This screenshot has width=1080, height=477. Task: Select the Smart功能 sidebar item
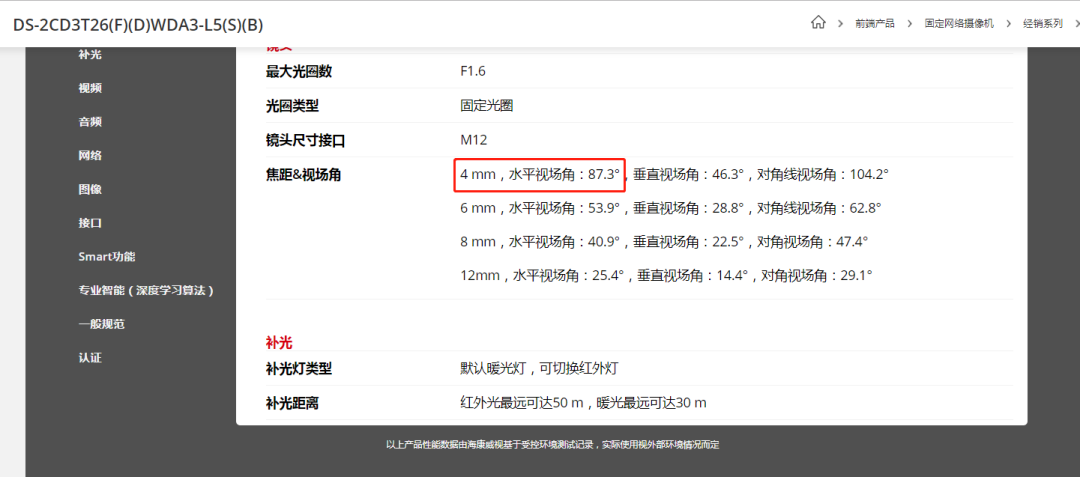point(107,256)
